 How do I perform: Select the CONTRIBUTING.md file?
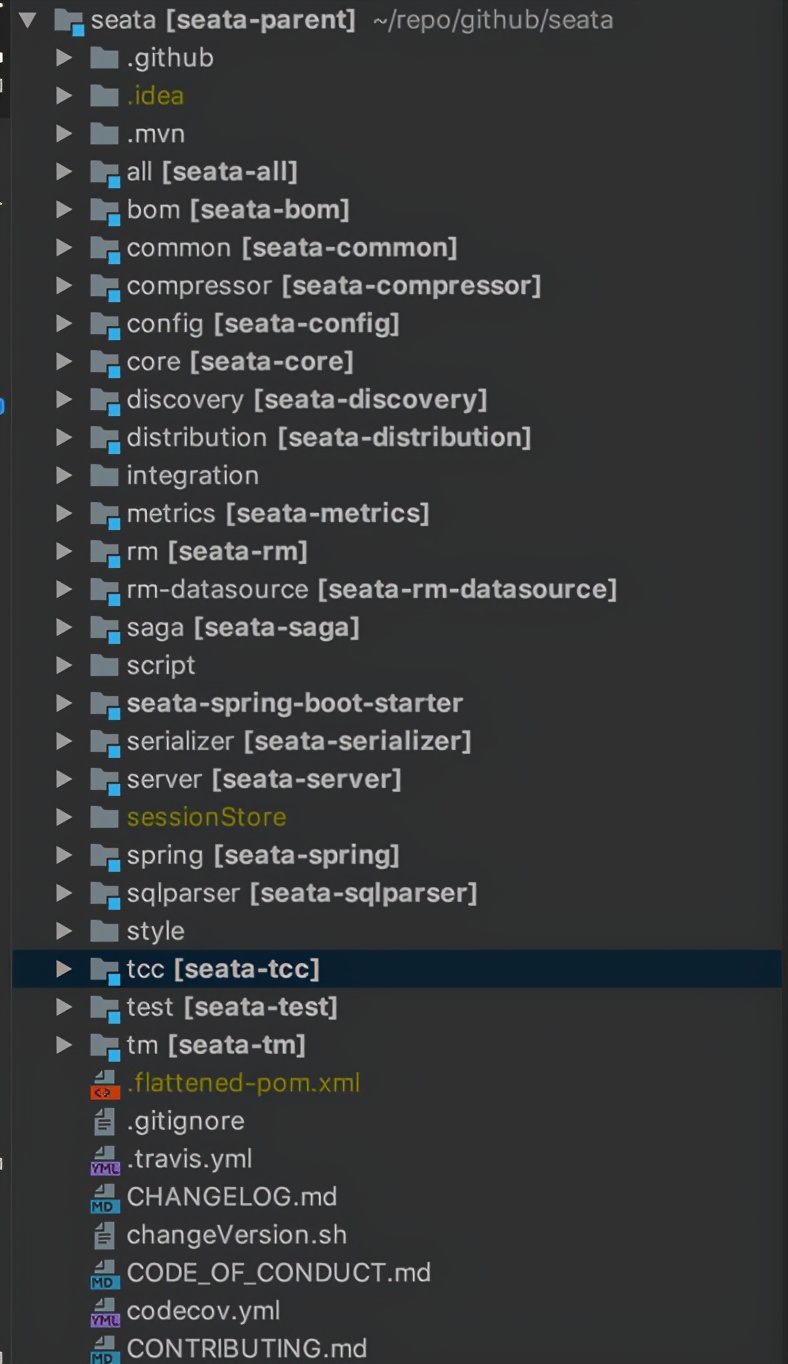(x=246, y=1348)
